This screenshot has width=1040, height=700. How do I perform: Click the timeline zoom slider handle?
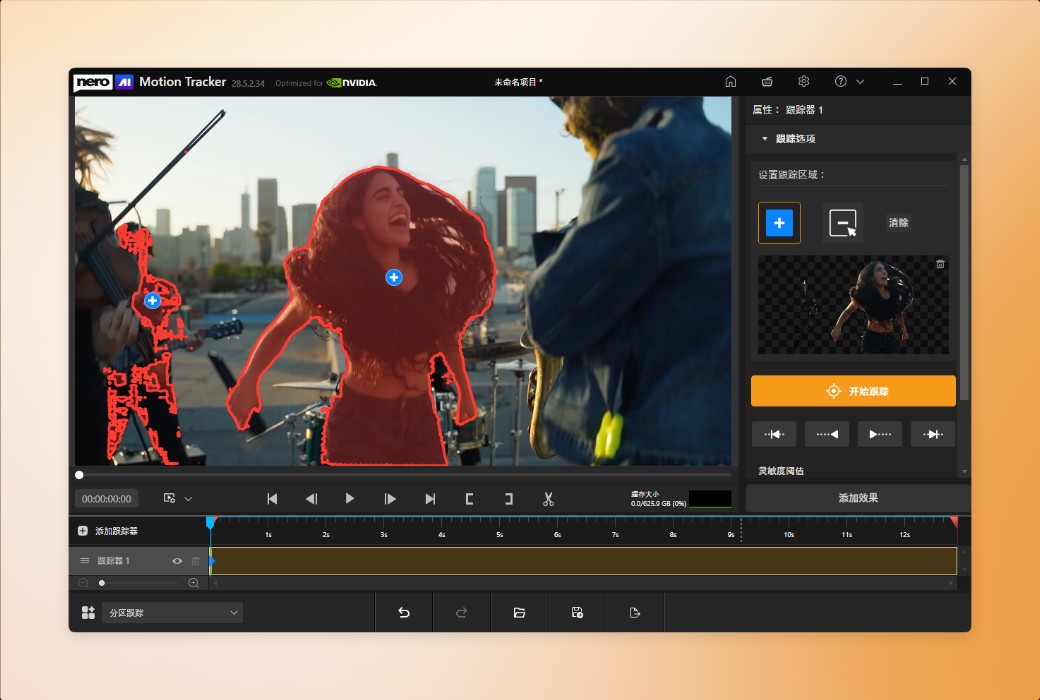102,583
